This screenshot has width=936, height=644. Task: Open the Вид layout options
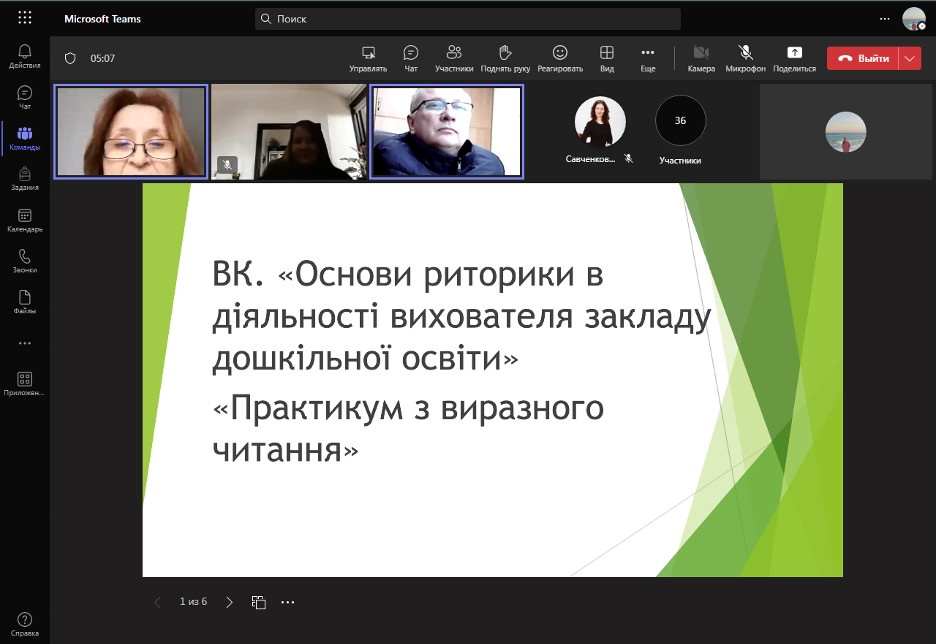[x=607, y=53]
